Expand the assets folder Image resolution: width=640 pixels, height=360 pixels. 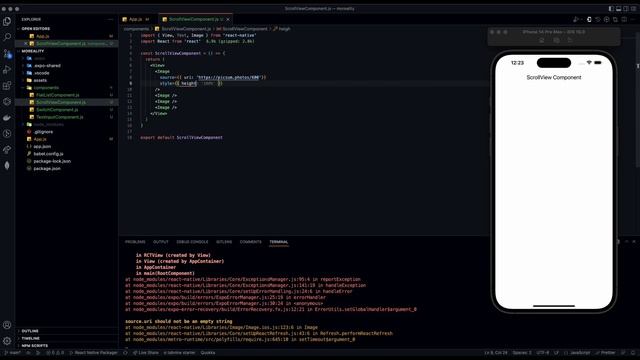(x=67, y=80)
